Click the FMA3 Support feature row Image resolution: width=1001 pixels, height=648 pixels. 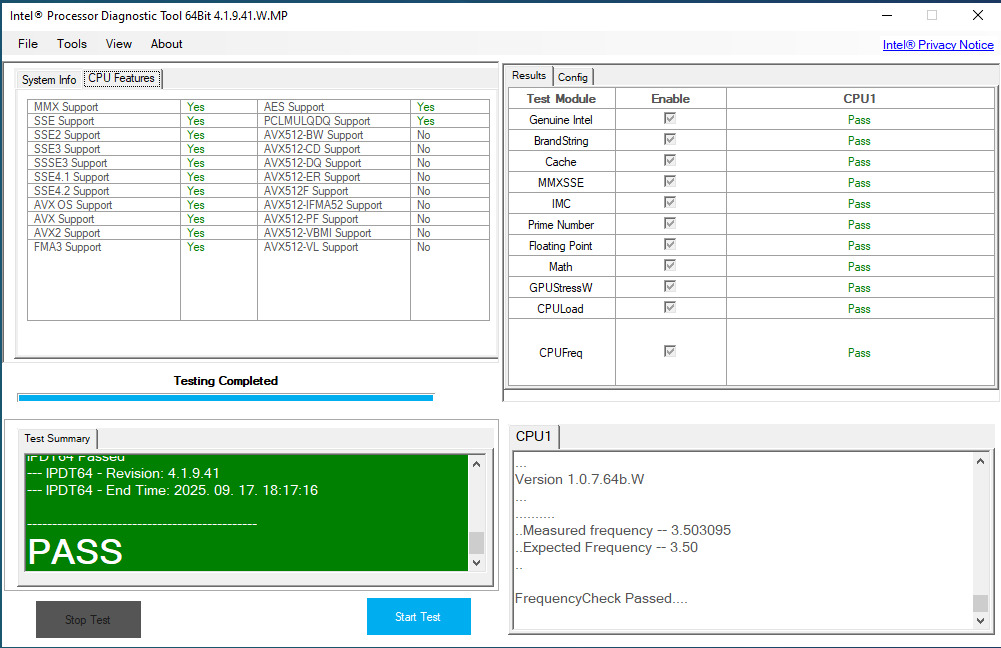142,247
